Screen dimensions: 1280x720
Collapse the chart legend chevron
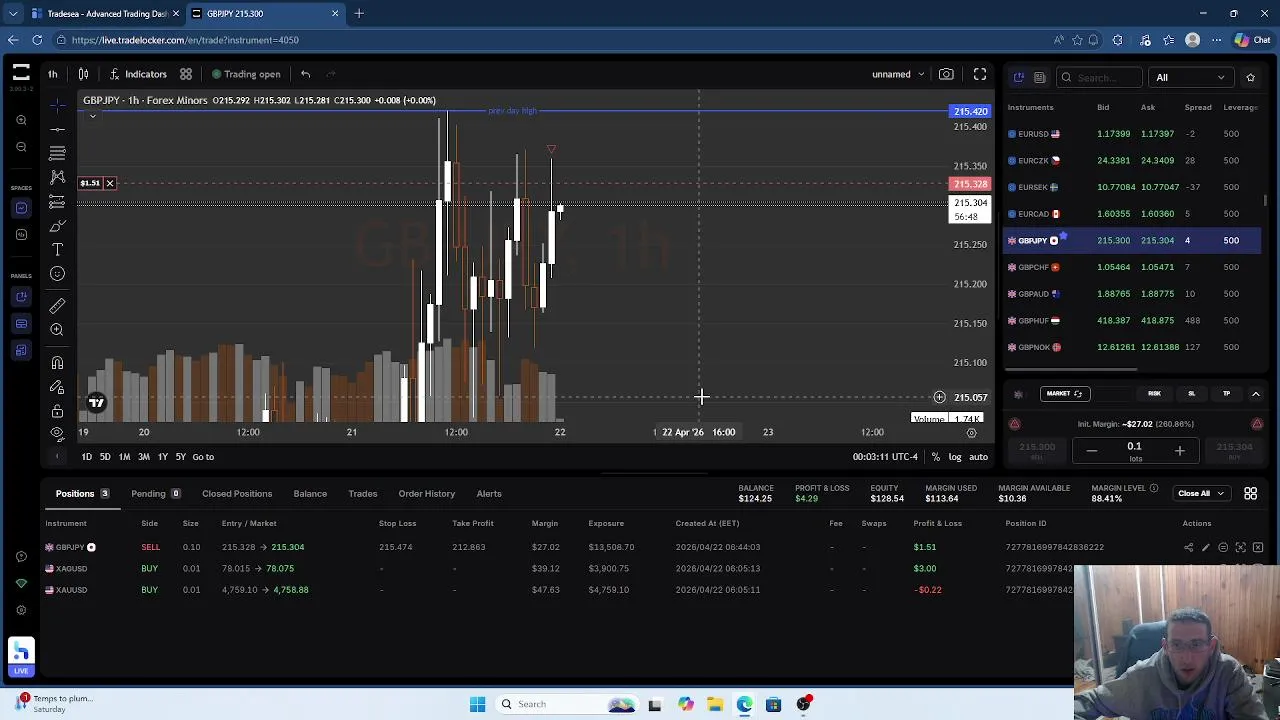[x=93, y=116]
